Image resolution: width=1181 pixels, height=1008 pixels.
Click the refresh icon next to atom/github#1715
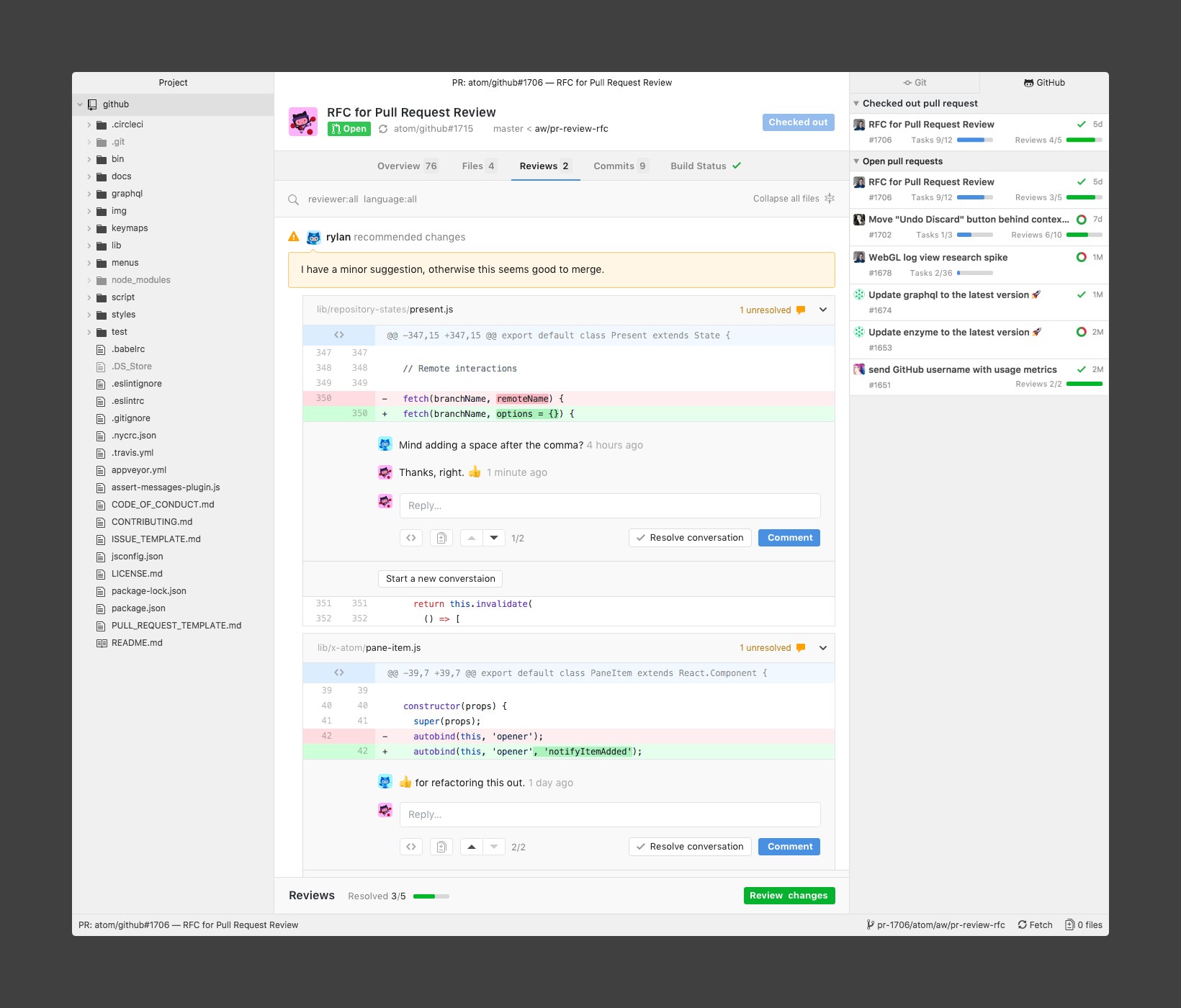coord(383,129)
